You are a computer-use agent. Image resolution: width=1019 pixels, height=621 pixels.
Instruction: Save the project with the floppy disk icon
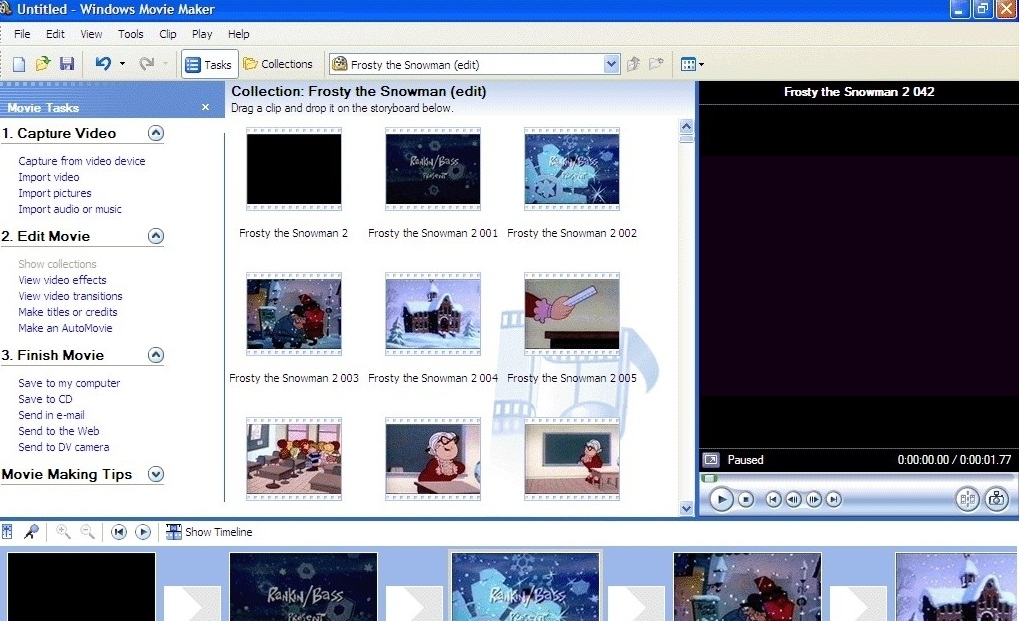pos(66,64)
